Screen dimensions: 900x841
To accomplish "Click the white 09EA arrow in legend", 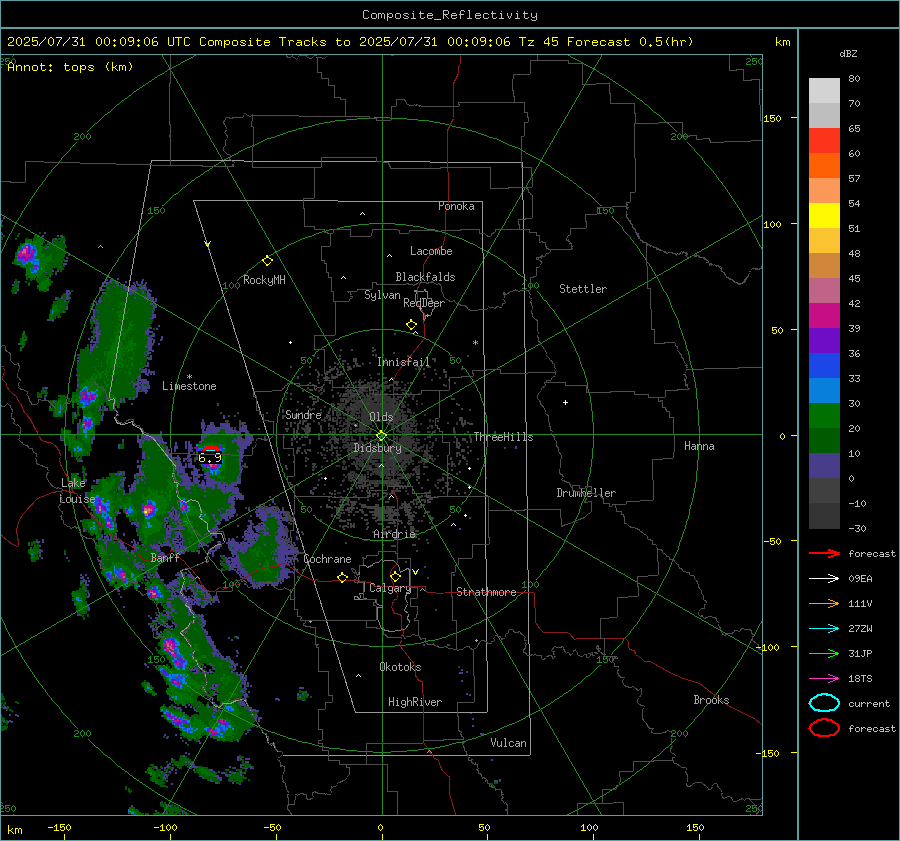I will click(824, 579).
